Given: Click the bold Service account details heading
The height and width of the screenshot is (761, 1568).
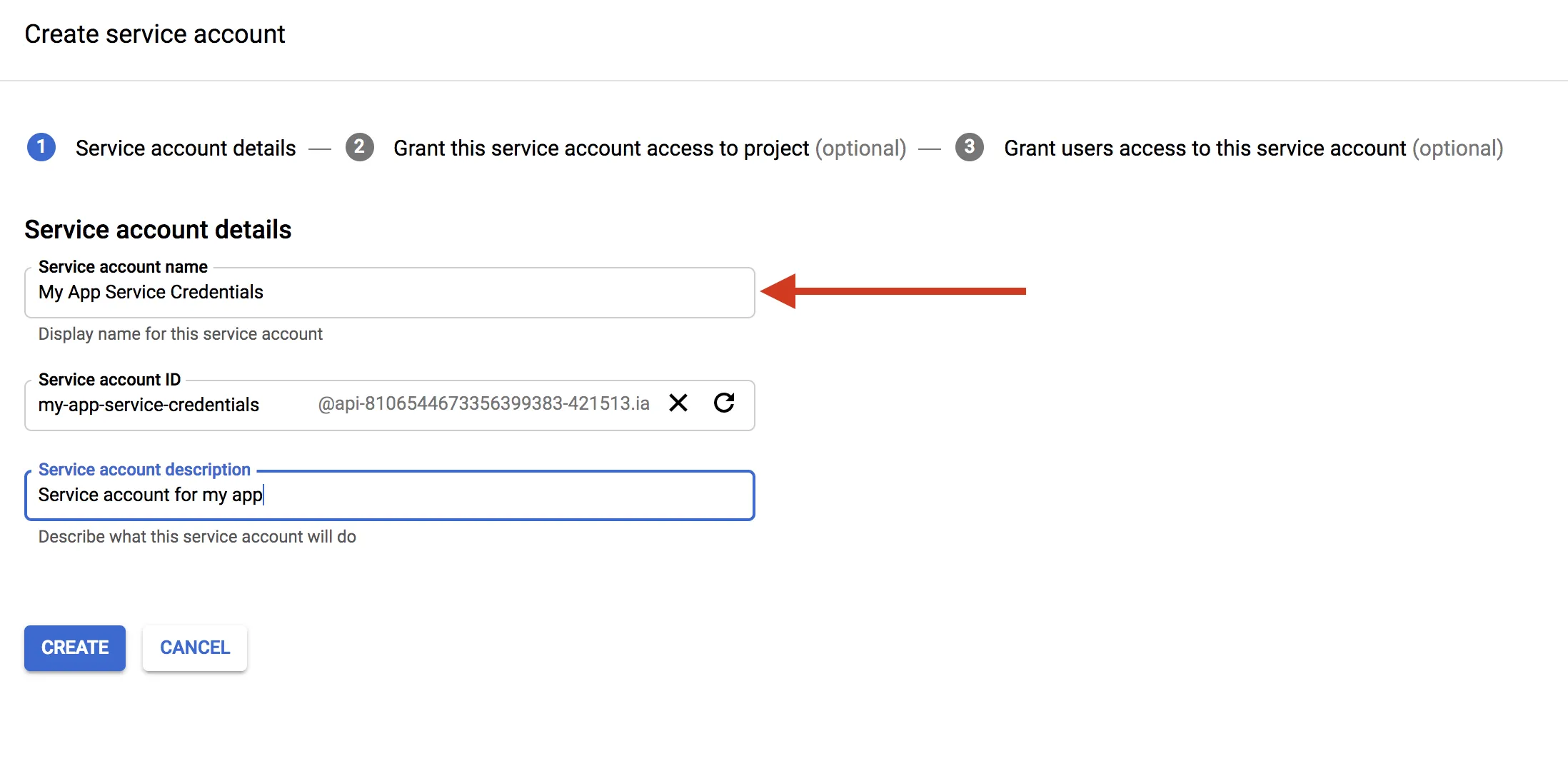Looking at the screenshot, I should (158, 230).
